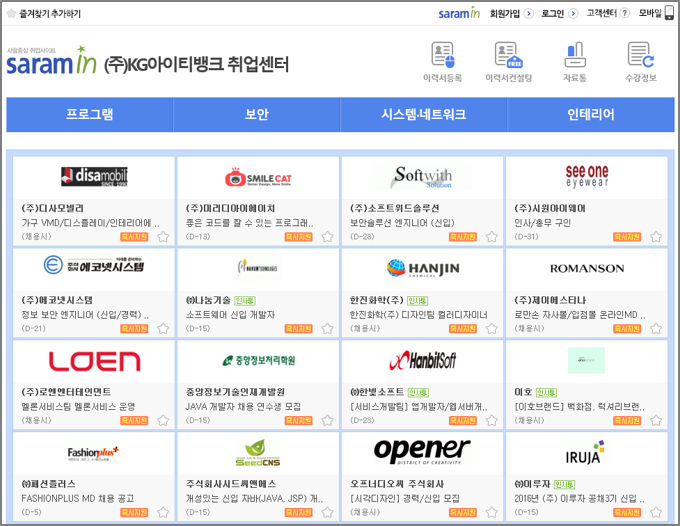The width and height of the screenshot is (680, 526).
Task: Open job title 소프트웨어 신입 개발자
Action: [x=230, y=315]
